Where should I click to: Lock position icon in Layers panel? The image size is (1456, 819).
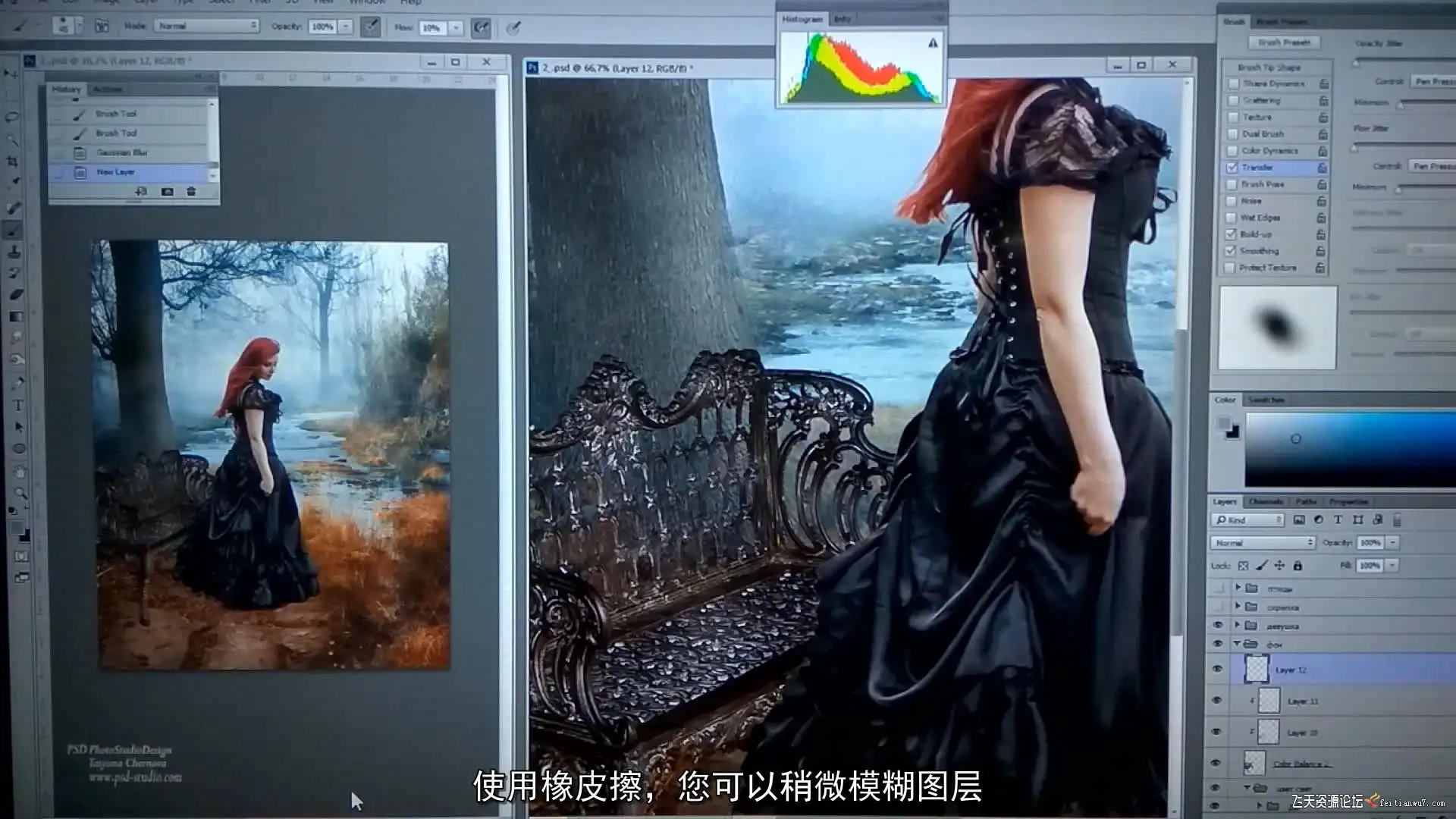coord(1279,566)
